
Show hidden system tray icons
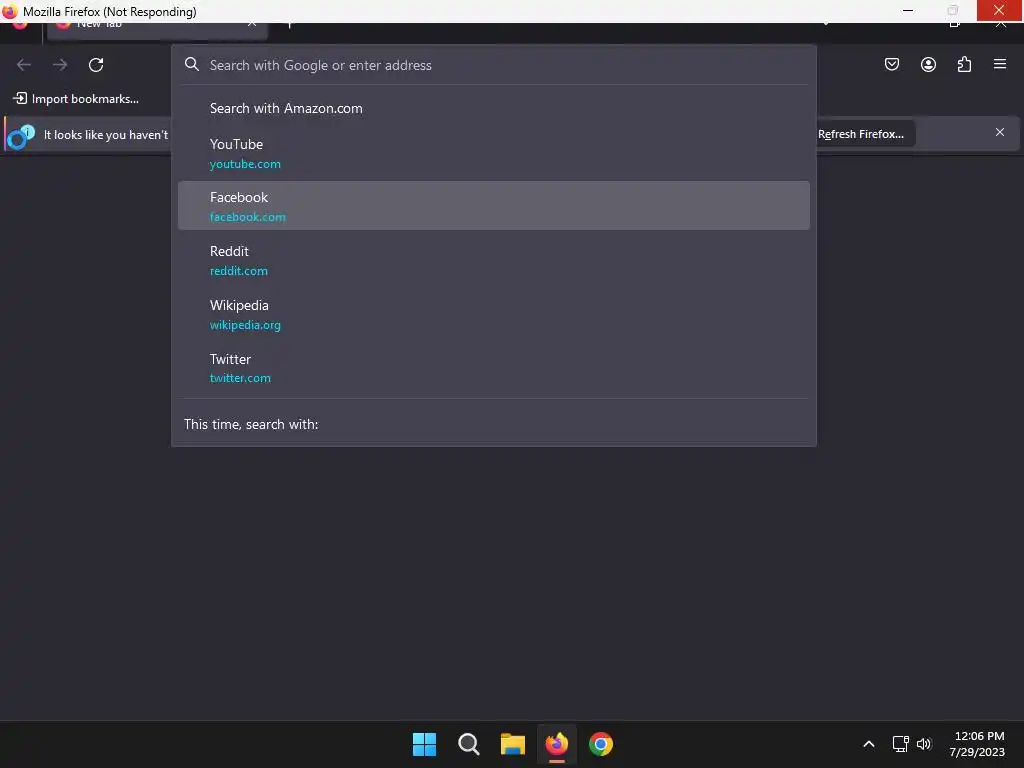pyautogui.click(x=869, y=744)
